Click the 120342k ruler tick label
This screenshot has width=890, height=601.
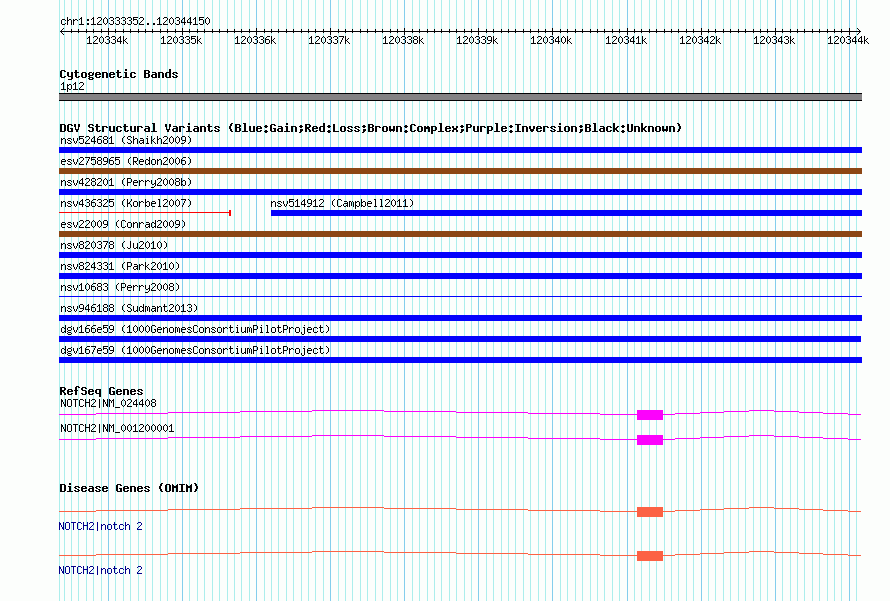700,40
